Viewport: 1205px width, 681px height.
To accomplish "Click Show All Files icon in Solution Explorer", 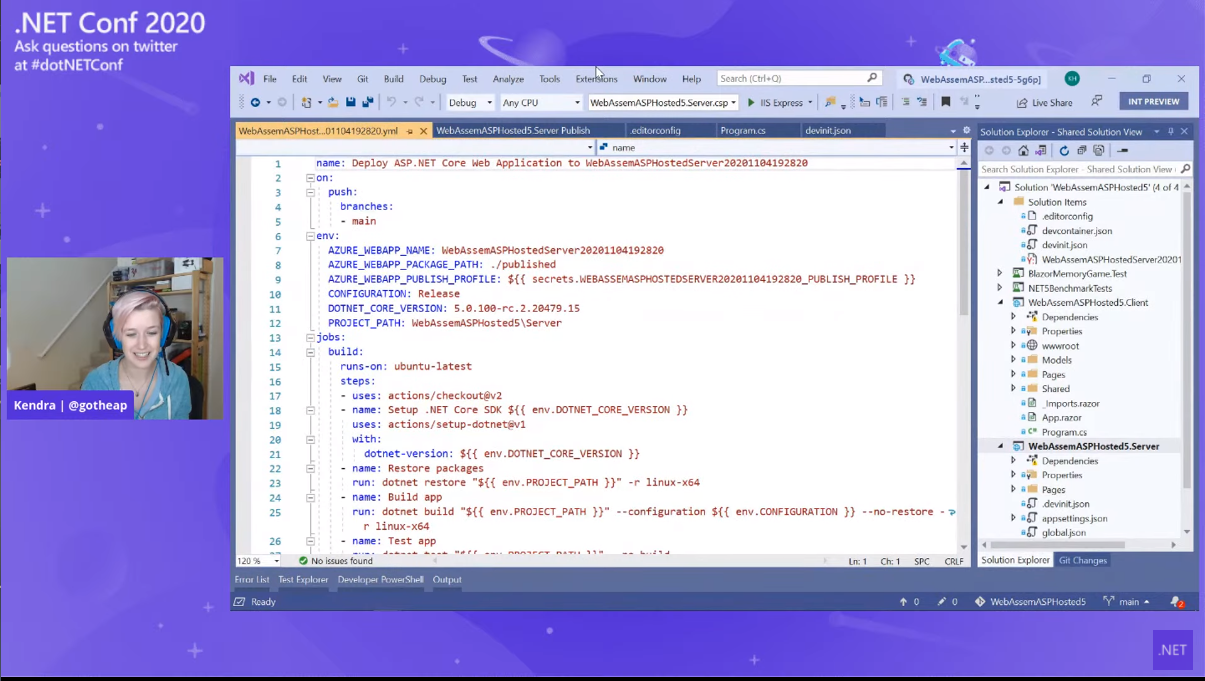I will (x=1098, y=150).
